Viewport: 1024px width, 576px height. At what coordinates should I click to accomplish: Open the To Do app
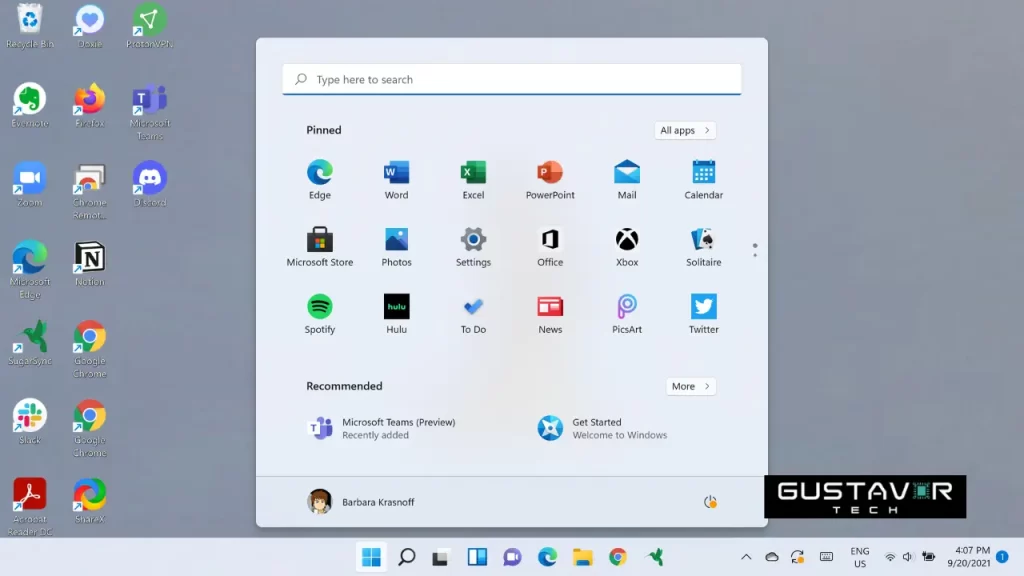(473, 314)
